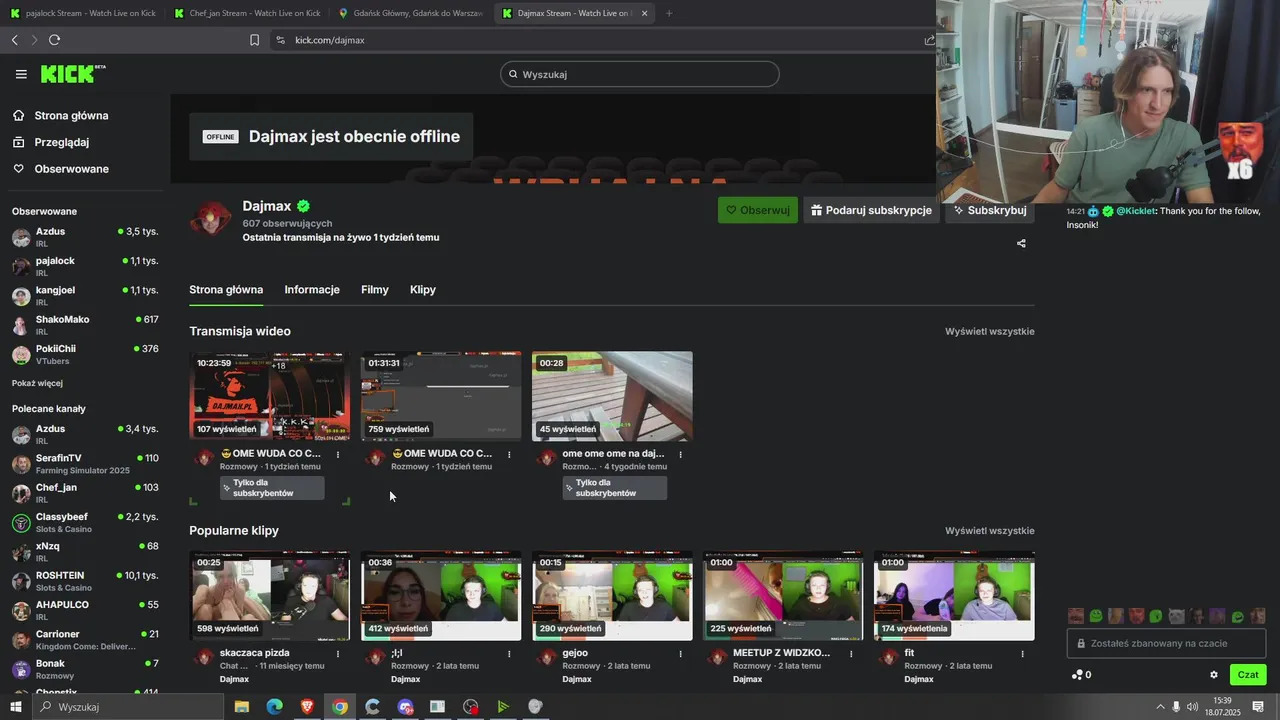This screenshot has width=1280, height=720.
Task: Open a new browser tab with plus
Action: pyautogui.click(x=669, y=13)
